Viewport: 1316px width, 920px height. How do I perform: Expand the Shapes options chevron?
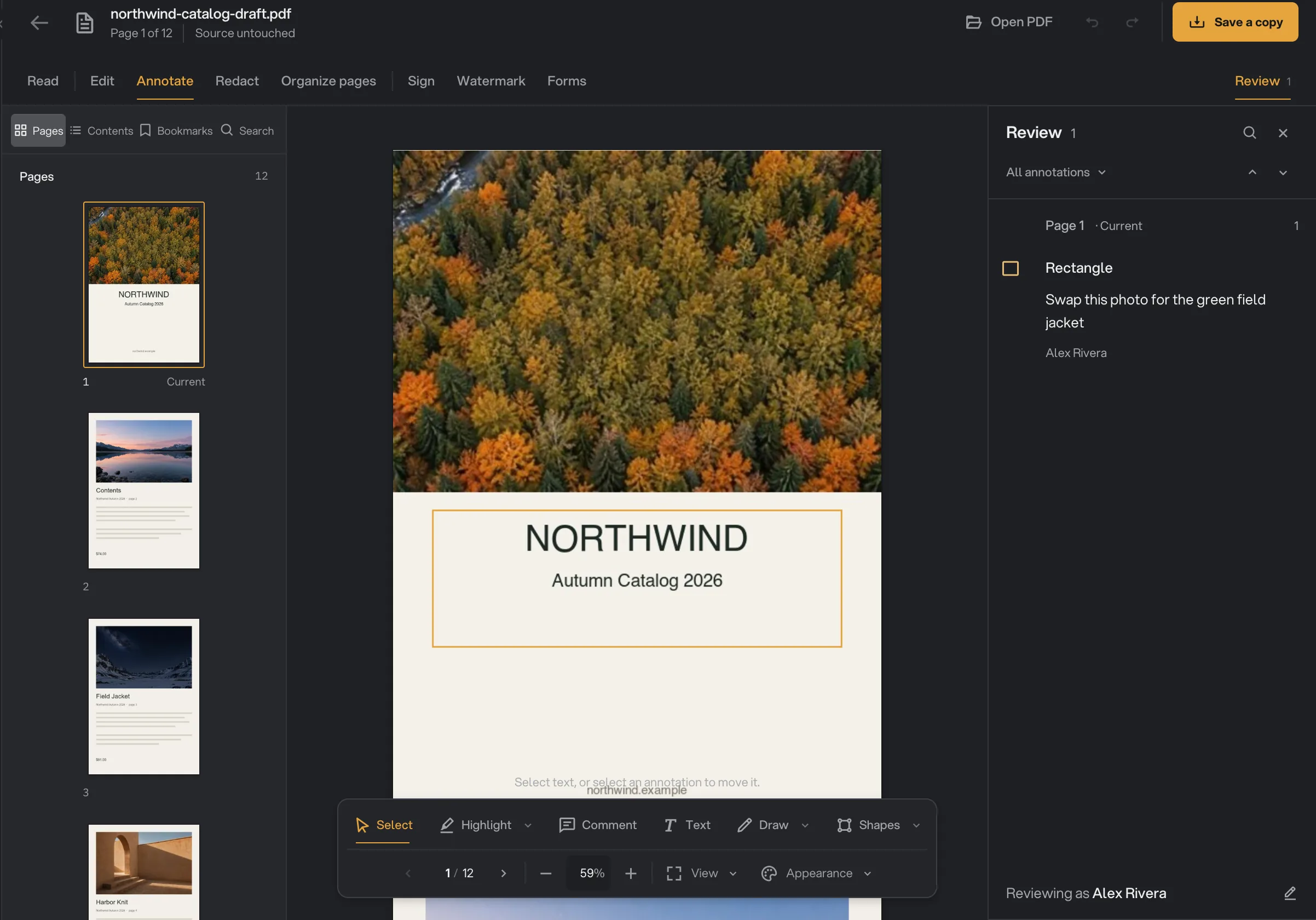click(916, 825)
